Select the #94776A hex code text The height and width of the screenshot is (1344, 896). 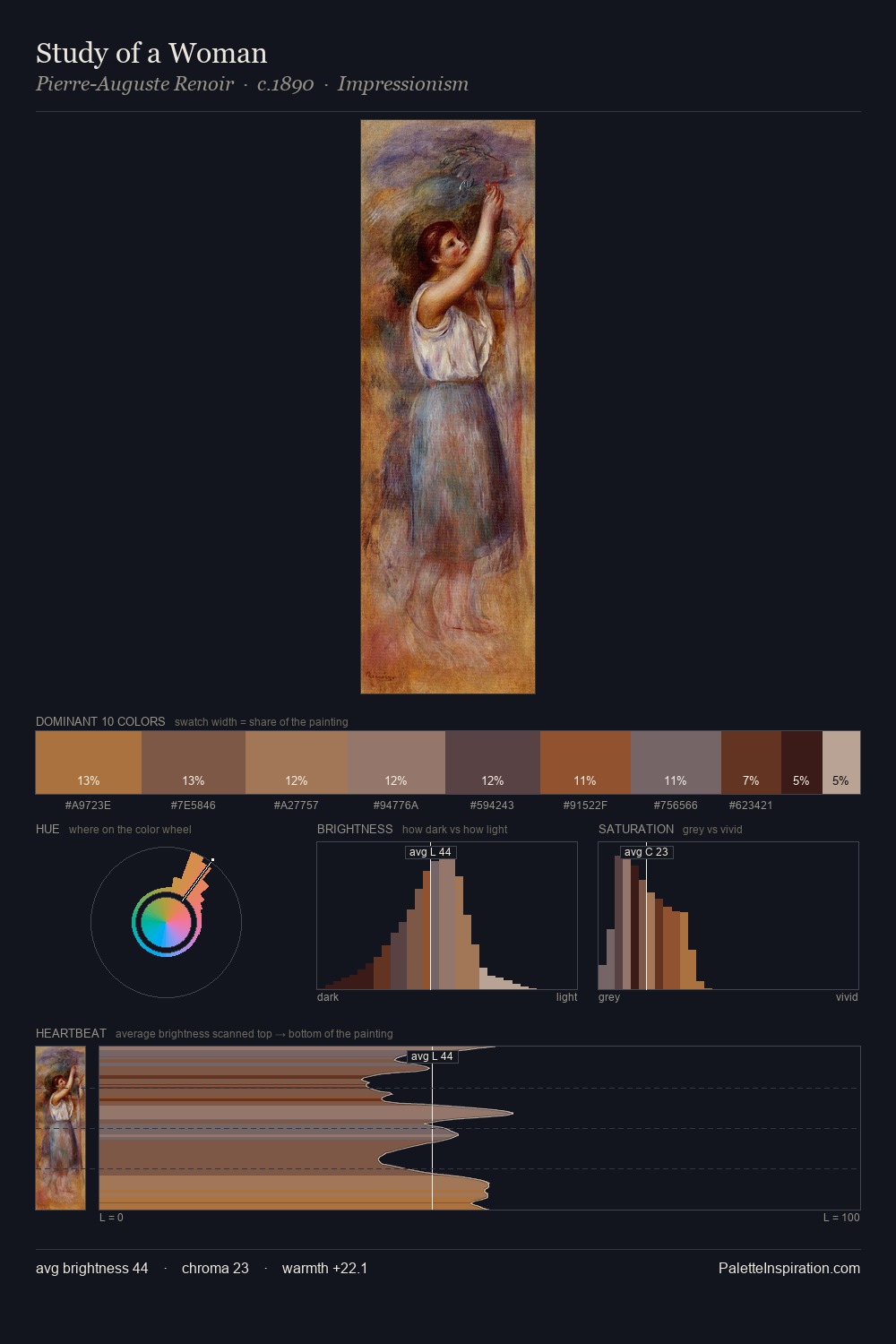point(396,806)
